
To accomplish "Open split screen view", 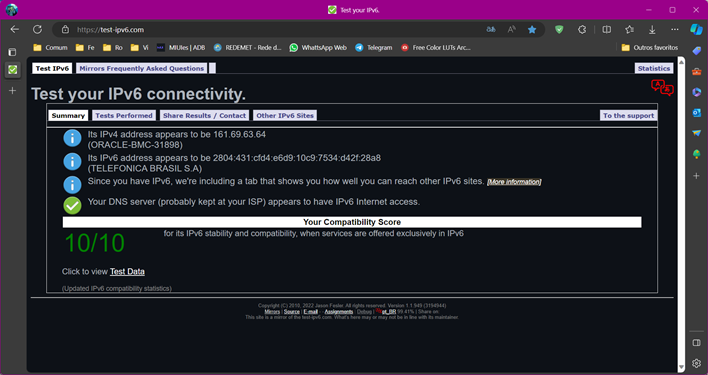I will click(x=607, y=30).
